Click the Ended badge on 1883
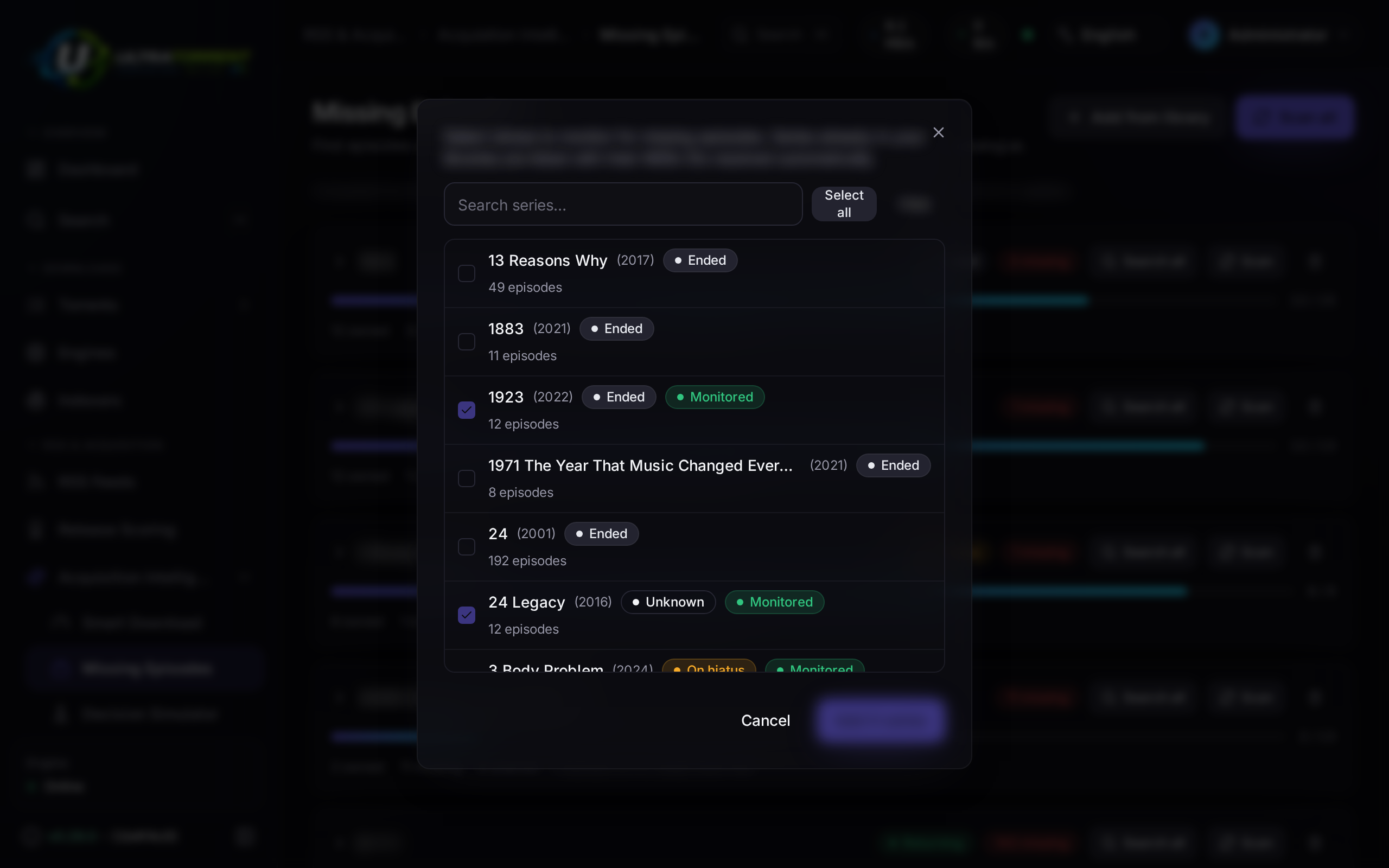1389x868 pixels. tap(616, 329)
